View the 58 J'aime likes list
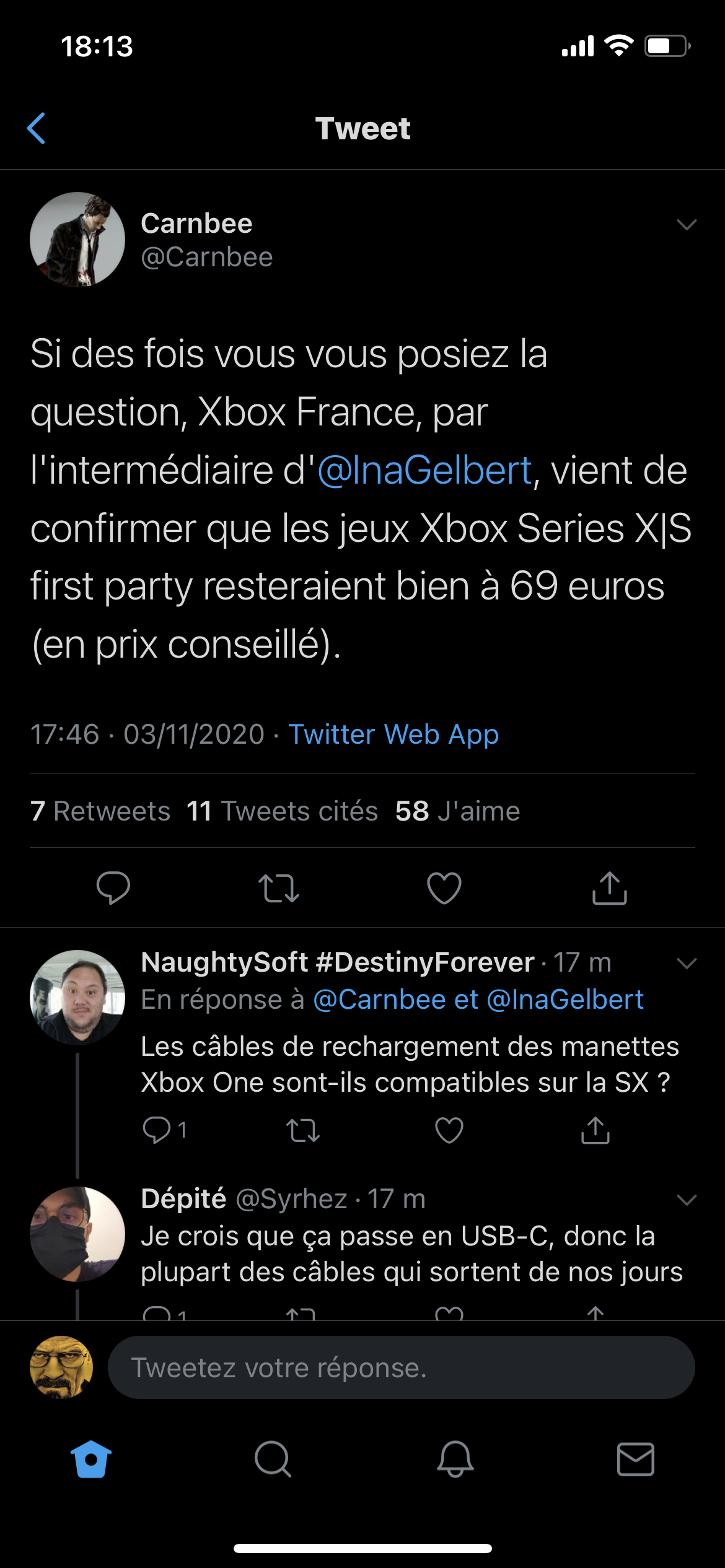The image size is (725, 1568). pyautogui.click(x=457, y=811)
